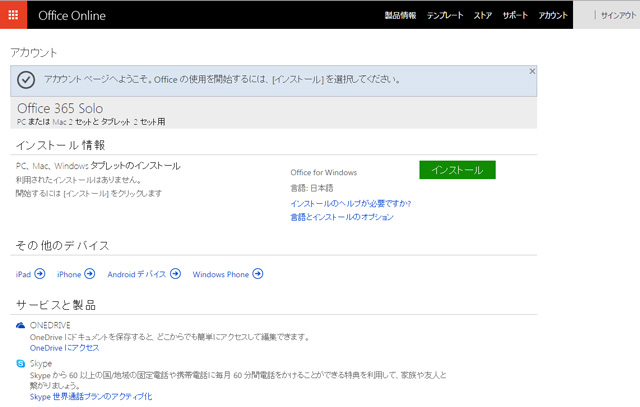Click the アカウント page title
The width and height of the screenshot is (640, 407).
point(34,53)
